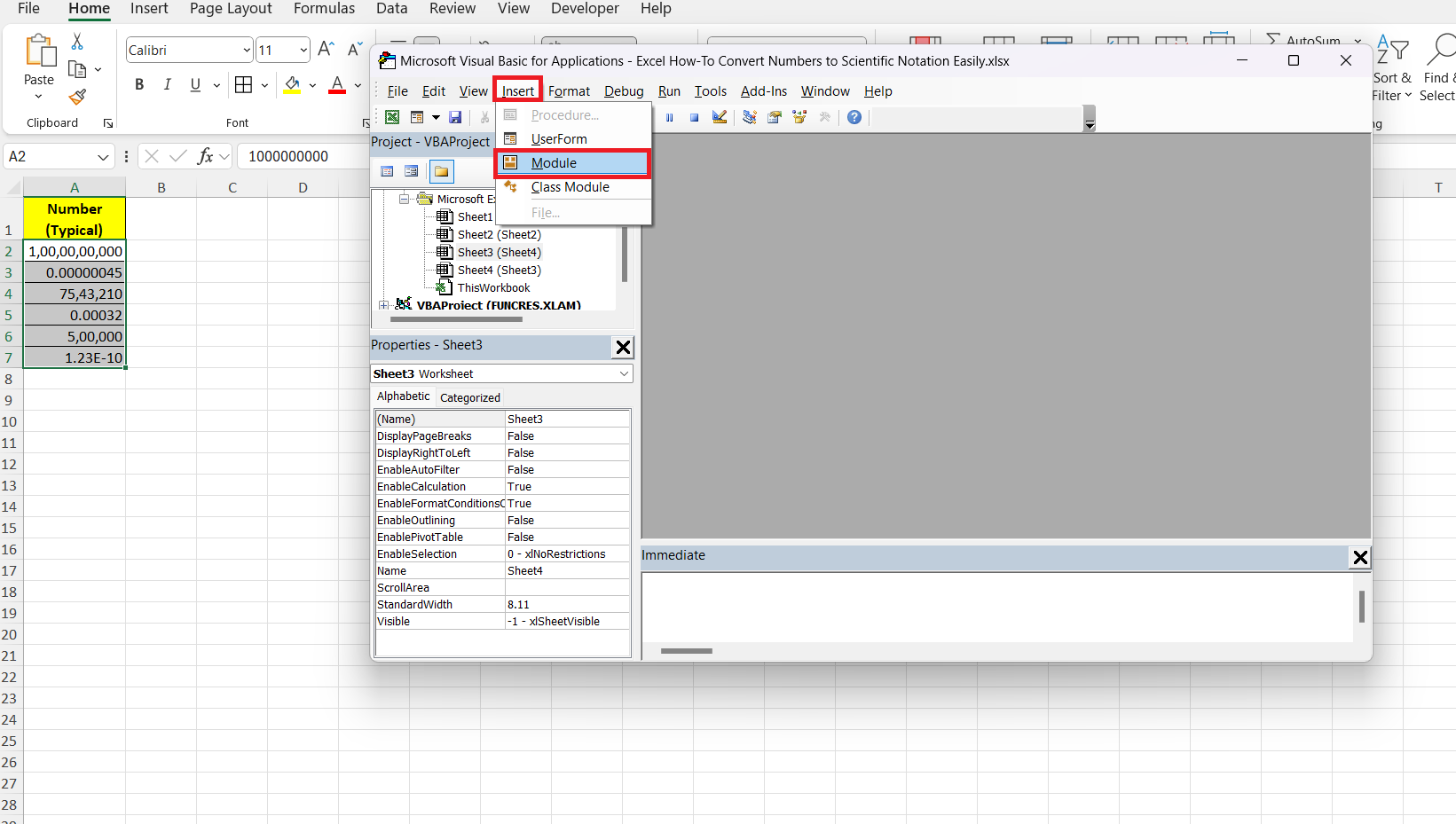Screen dimensions: 1456x824
Task: Choose Class Module from the Insert menu
Action: click(573, 187)
